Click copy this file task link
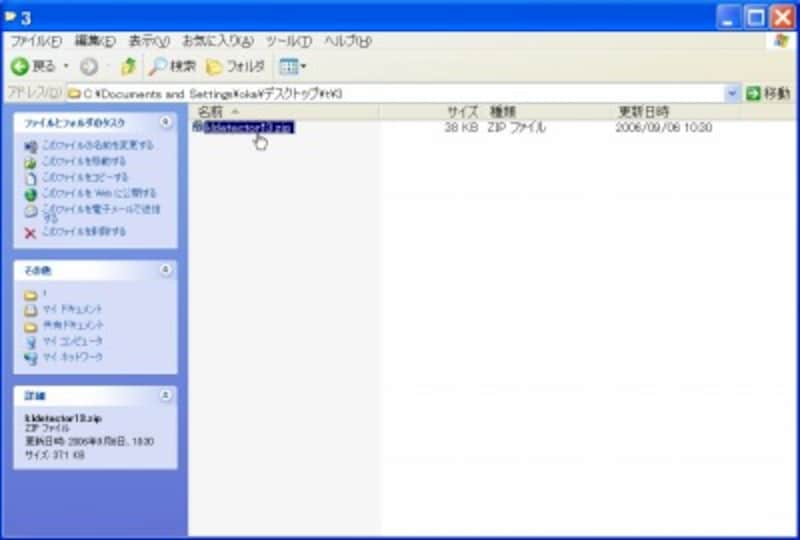 coord(85,177)
